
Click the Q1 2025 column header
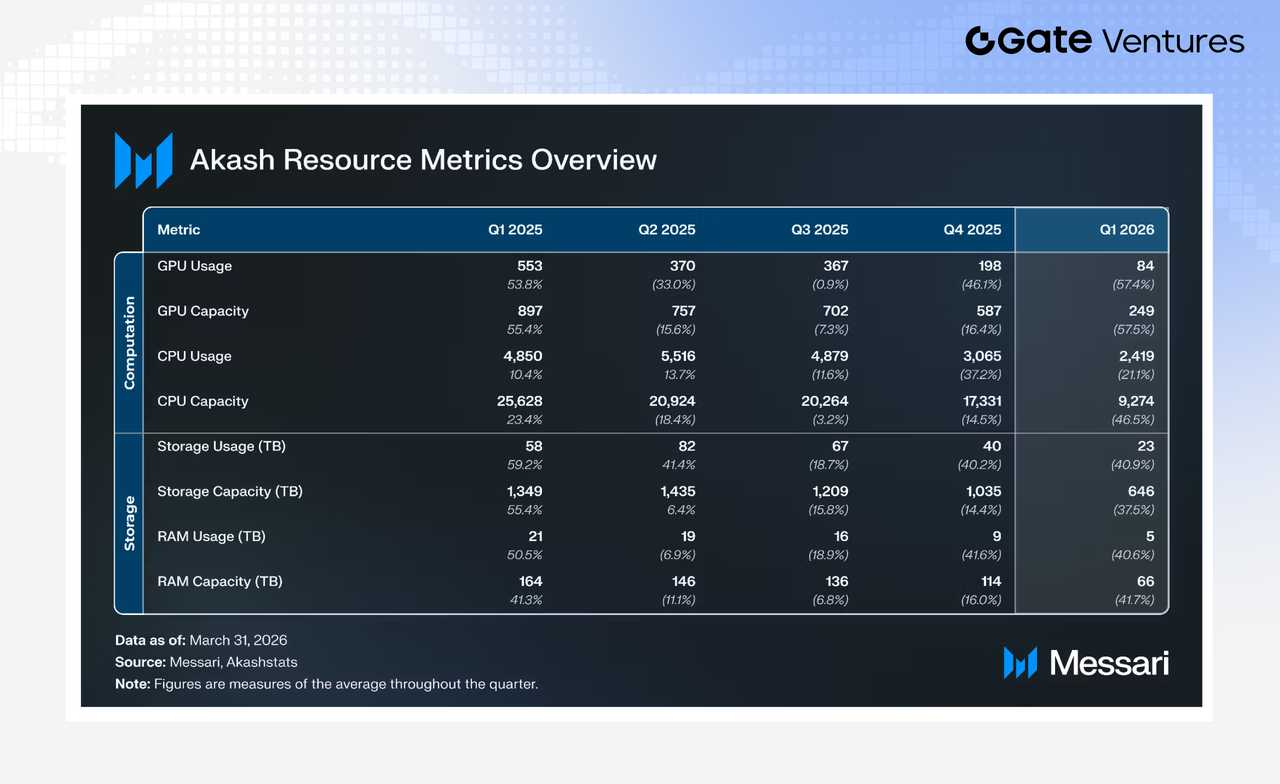[515, 230]
